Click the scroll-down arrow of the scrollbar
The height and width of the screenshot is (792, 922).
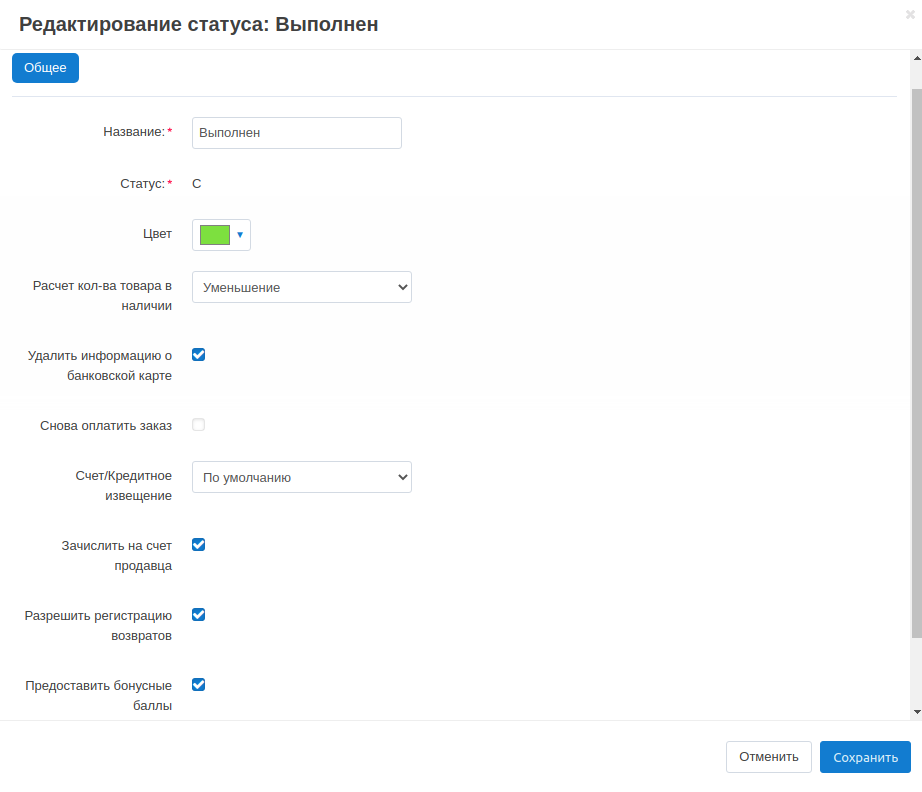click(916, 712)
